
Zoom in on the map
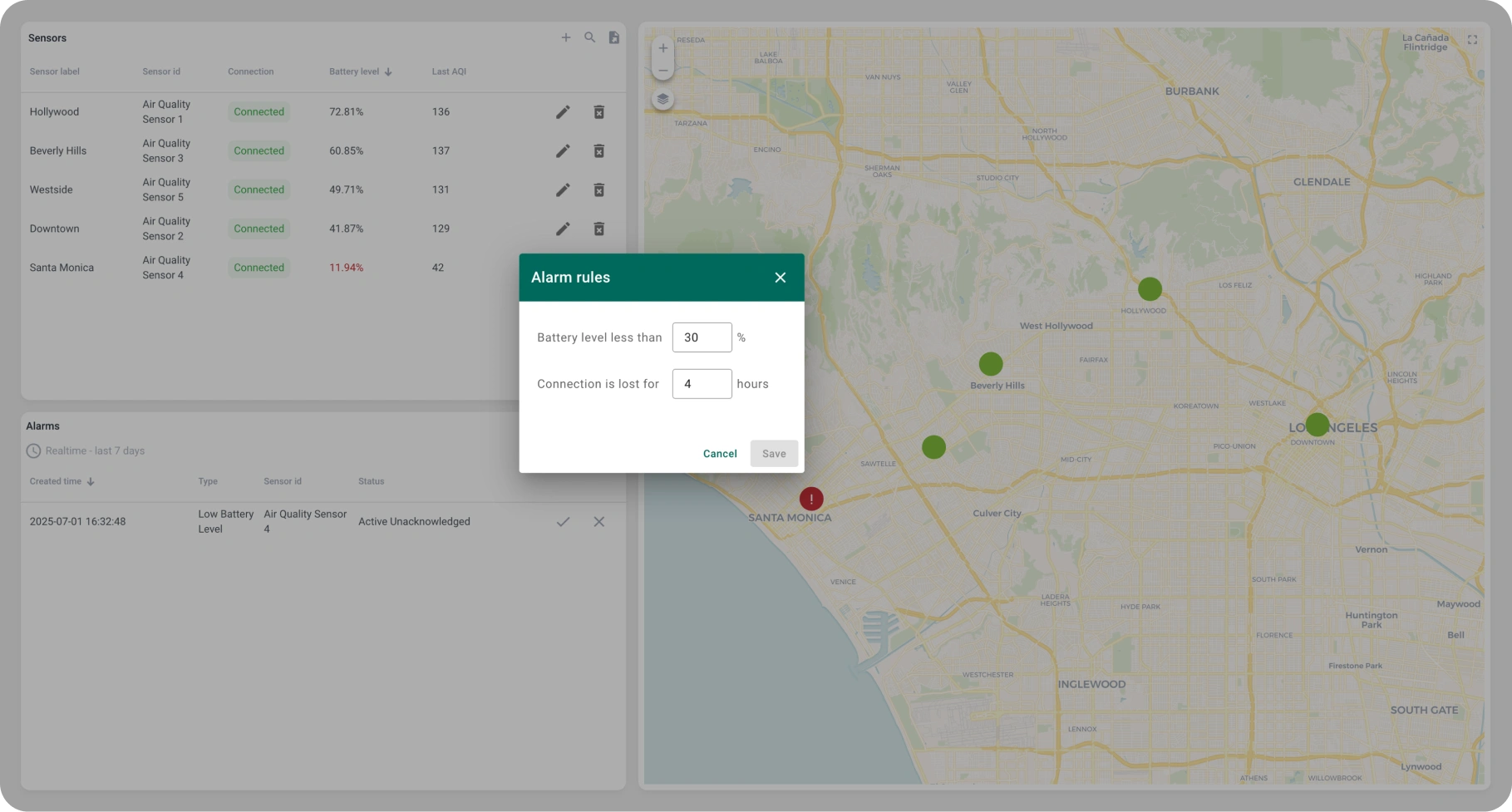coord(662,48)
